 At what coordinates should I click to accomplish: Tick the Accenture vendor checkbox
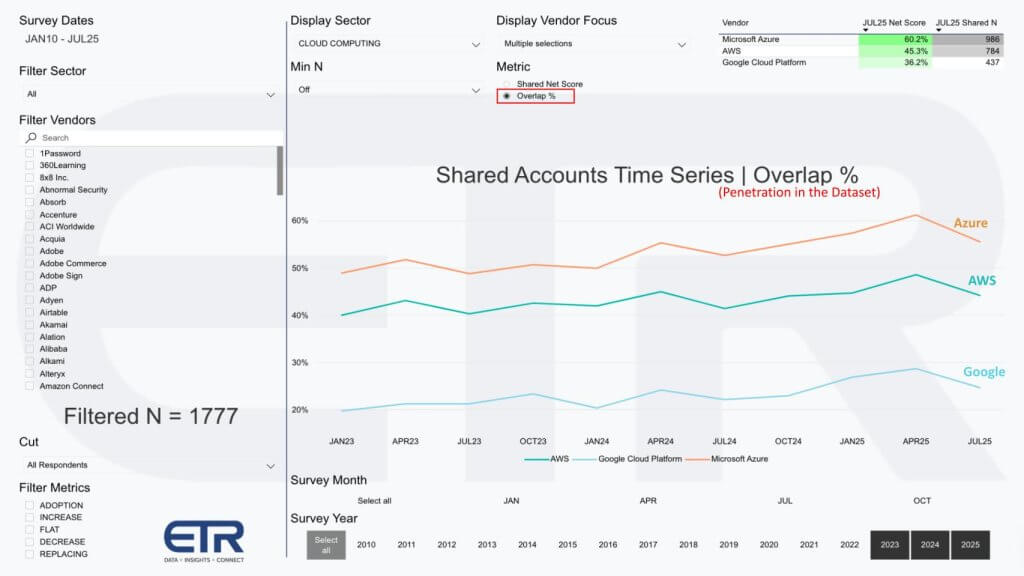pyautogui.click(x=29, y=215)
